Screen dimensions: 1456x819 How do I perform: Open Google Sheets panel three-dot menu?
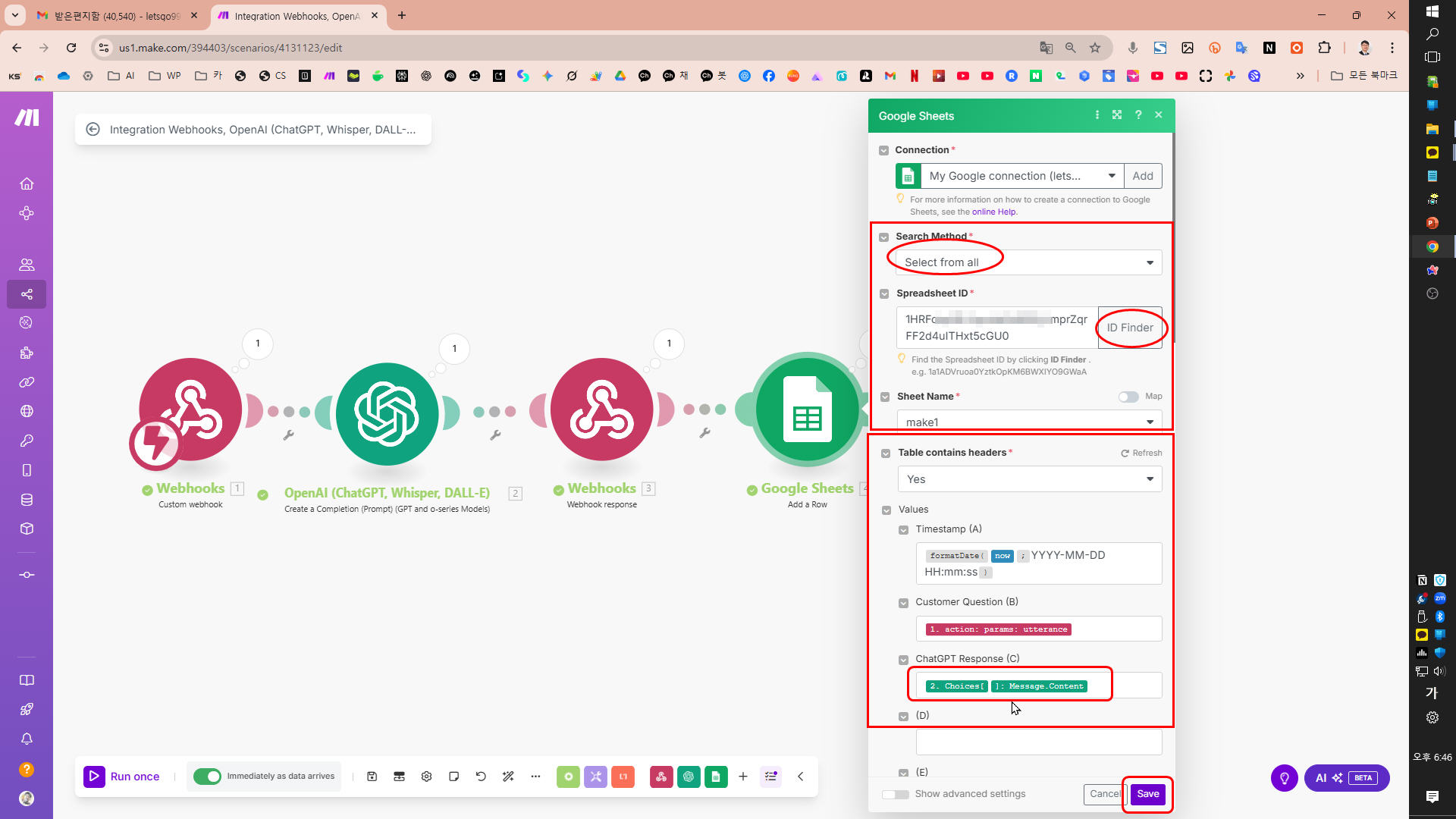[1097, 115]
